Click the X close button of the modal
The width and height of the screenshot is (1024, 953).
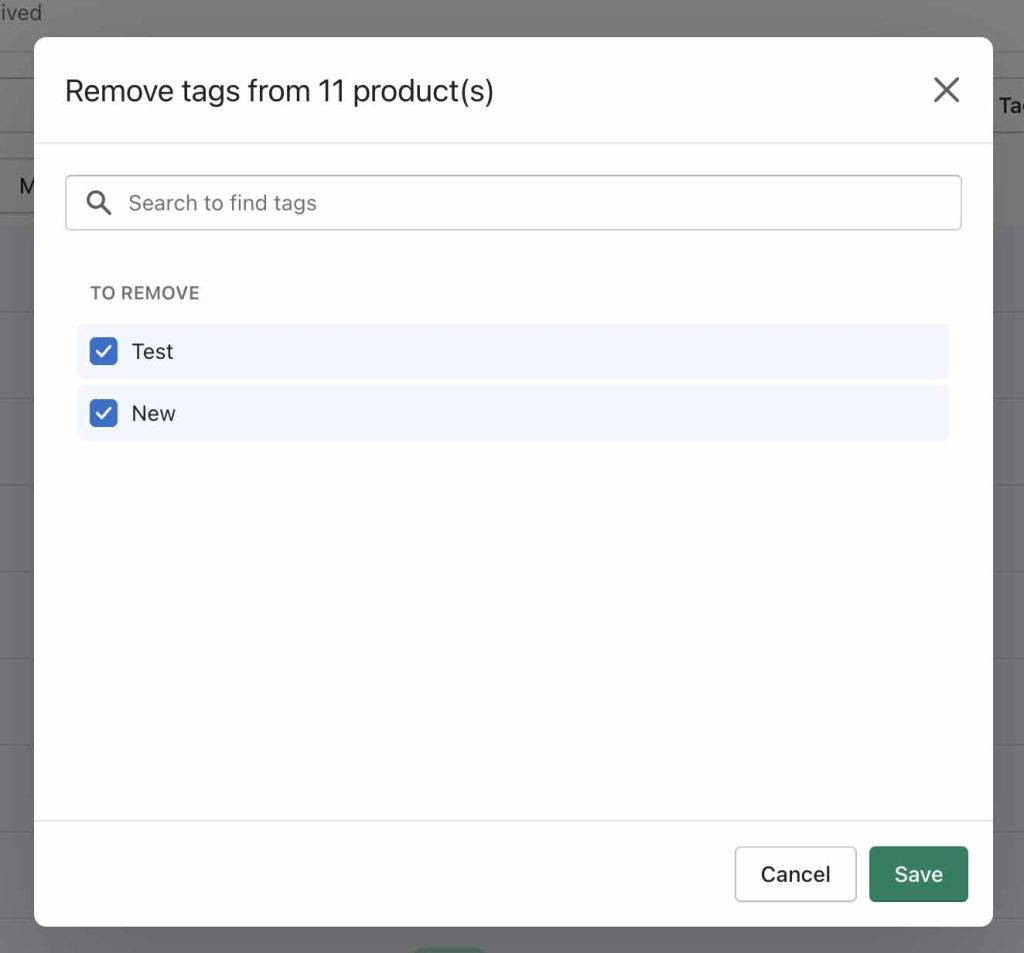(946, 89)
